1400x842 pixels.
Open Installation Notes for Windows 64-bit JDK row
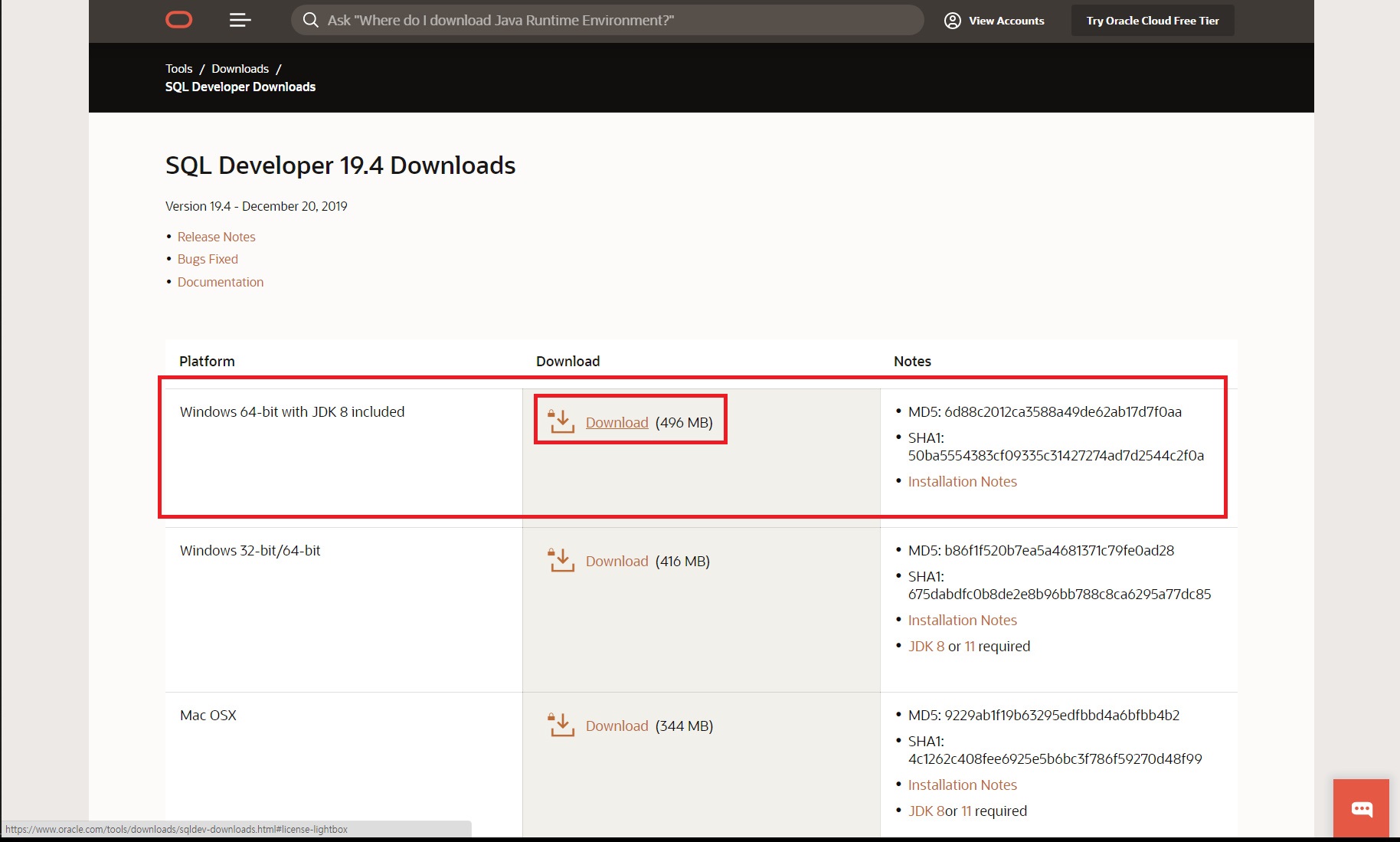coord(962,481)
